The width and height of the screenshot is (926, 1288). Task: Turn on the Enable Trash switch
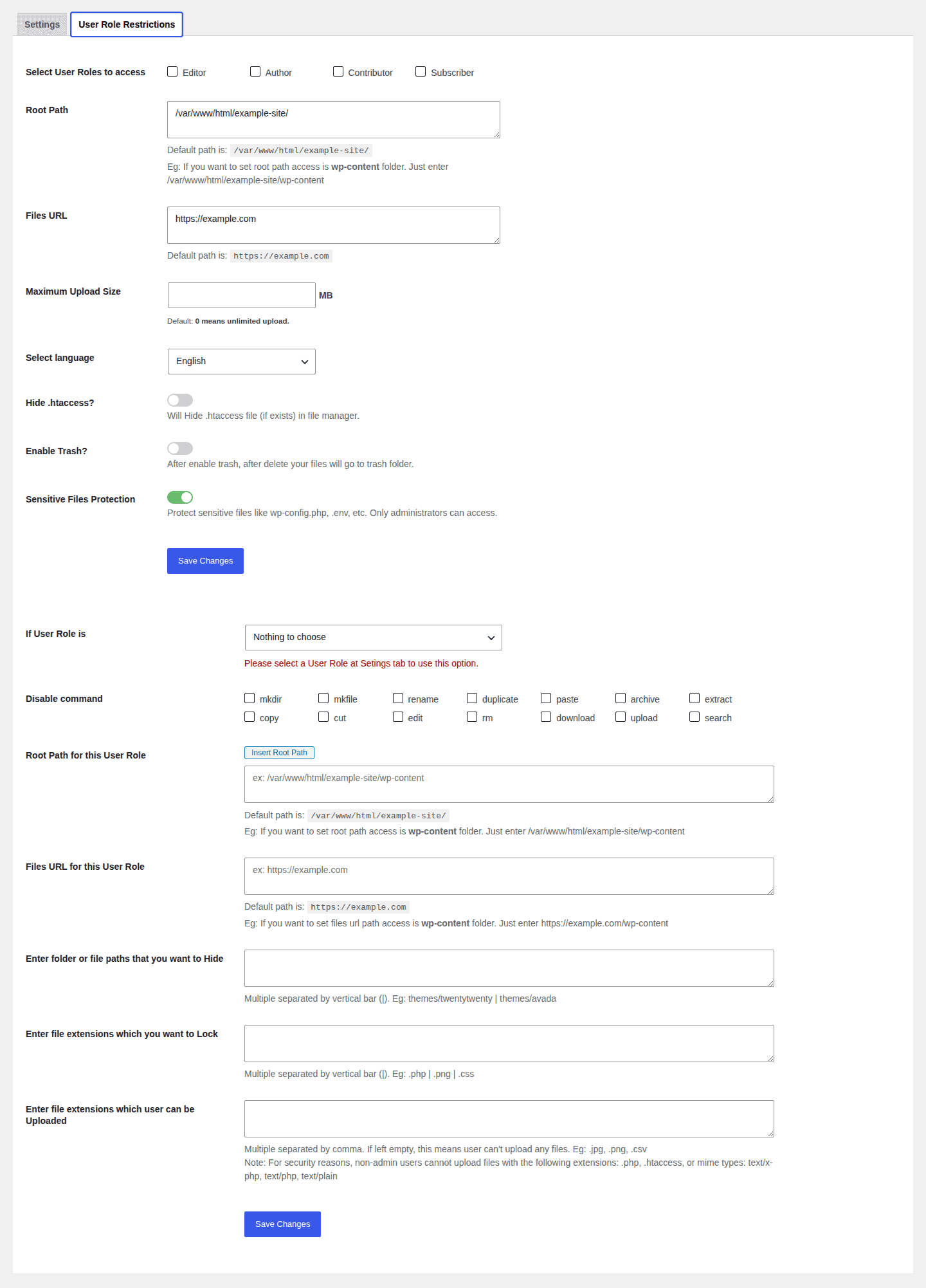click(x=180, y=448)
